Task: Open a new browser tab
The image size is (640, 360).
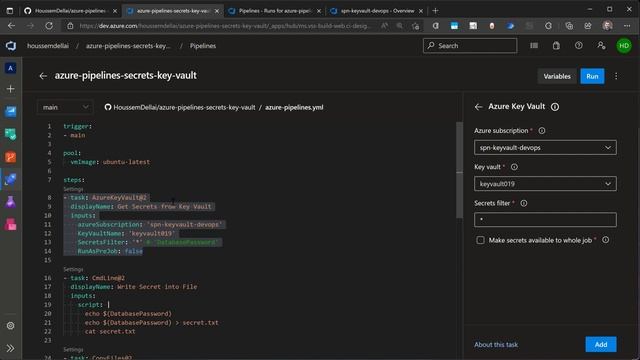Action: (435, 11)
